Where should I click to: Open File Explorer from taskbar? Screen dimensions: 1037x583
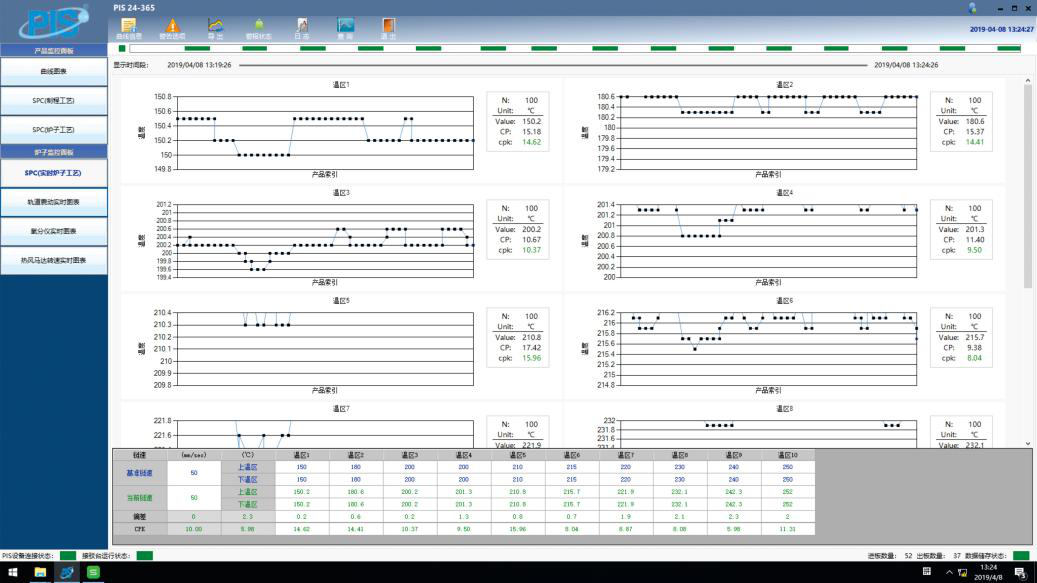40,572
